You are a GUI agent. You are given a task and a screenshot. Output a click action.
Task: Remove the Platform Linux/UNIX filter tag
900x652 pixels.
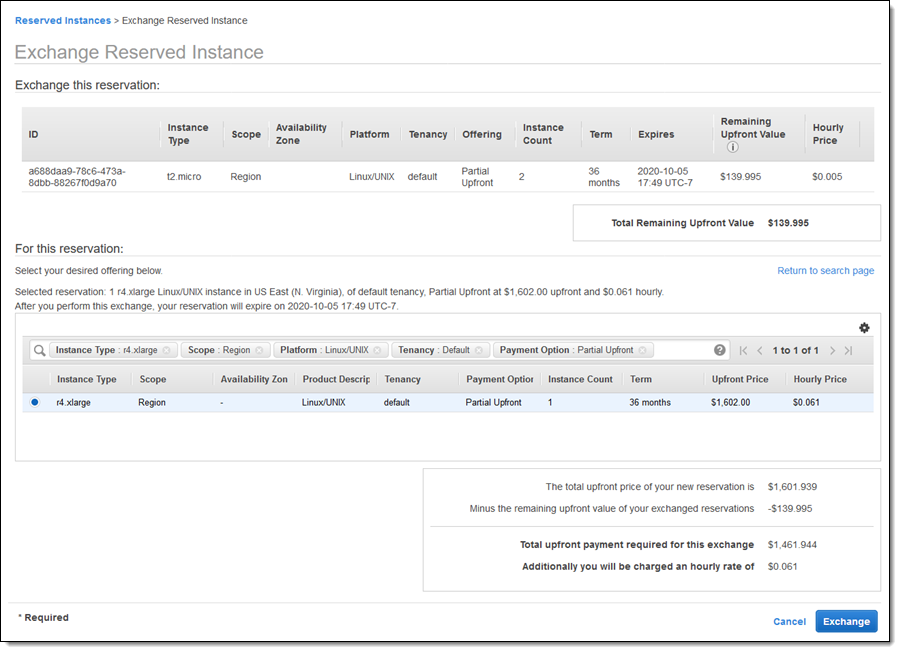[378, 351]
